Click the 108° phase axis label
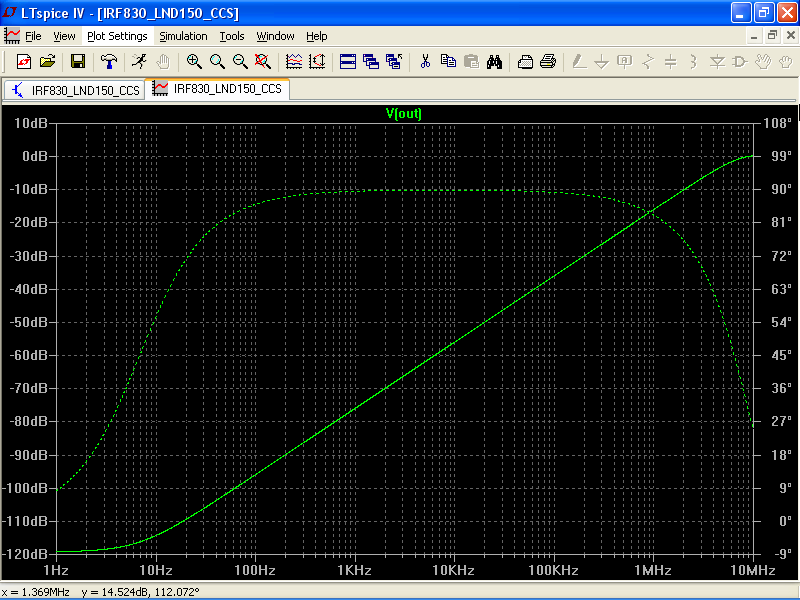 [777, 123]
